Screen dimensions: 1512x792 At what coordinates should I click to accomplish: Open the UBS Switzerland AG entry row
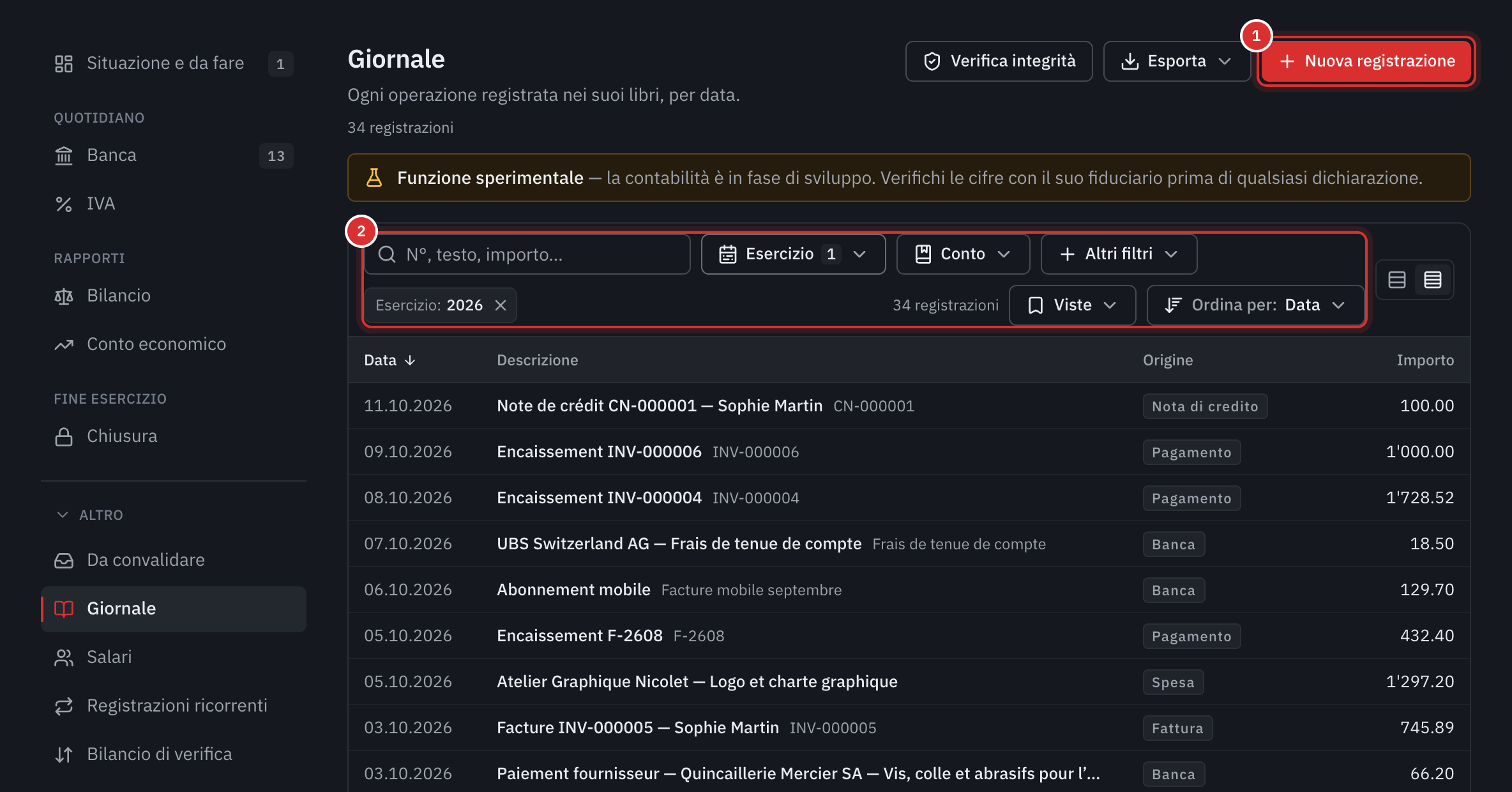(909, 544)
